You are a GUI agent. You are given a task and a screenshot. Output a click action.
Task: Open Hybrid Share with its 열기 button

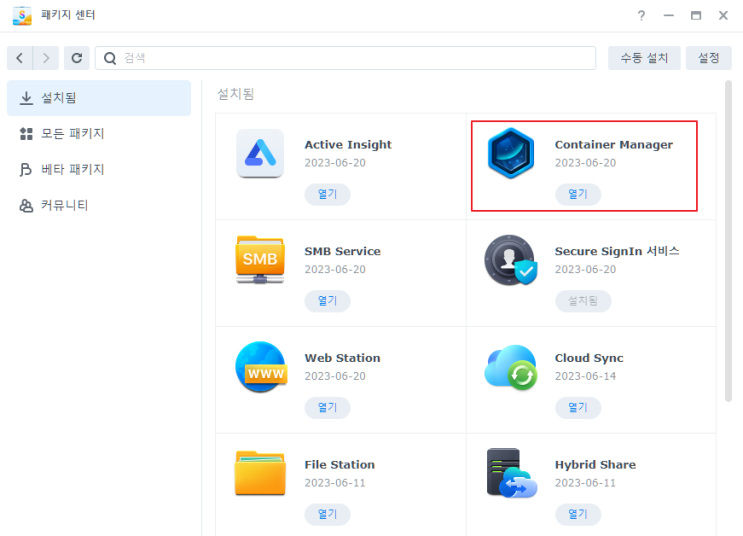pos(578,514)
